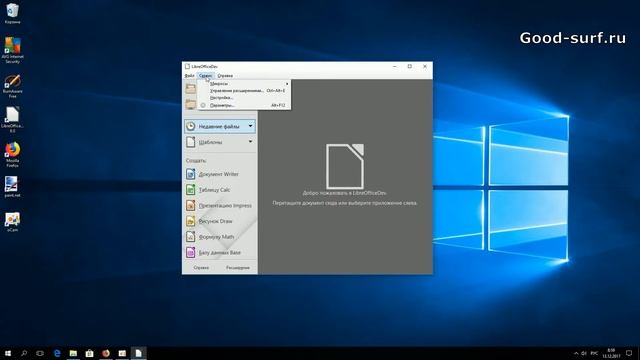Click the Справка button at the sidebar bottom
The image size is (640, 360).
pos(201,268)
